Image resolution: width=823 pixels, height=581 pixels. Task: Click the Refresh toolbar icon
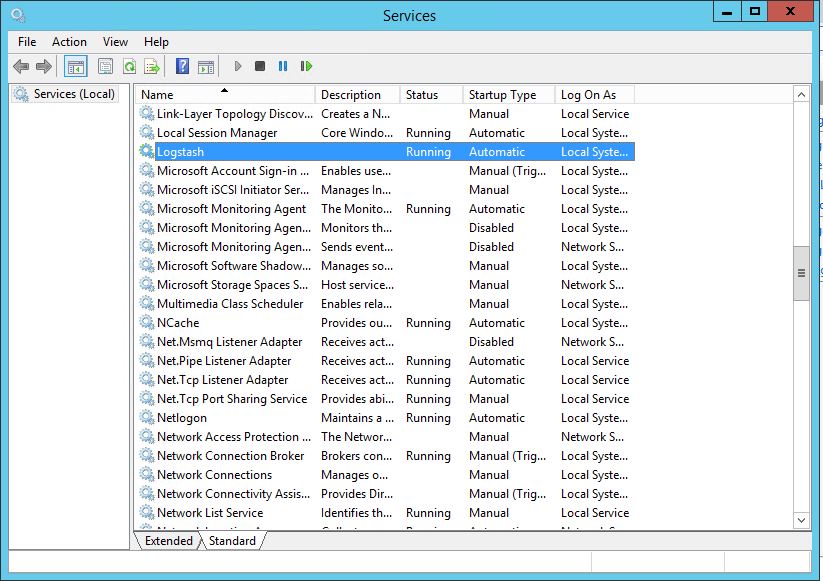129,67
